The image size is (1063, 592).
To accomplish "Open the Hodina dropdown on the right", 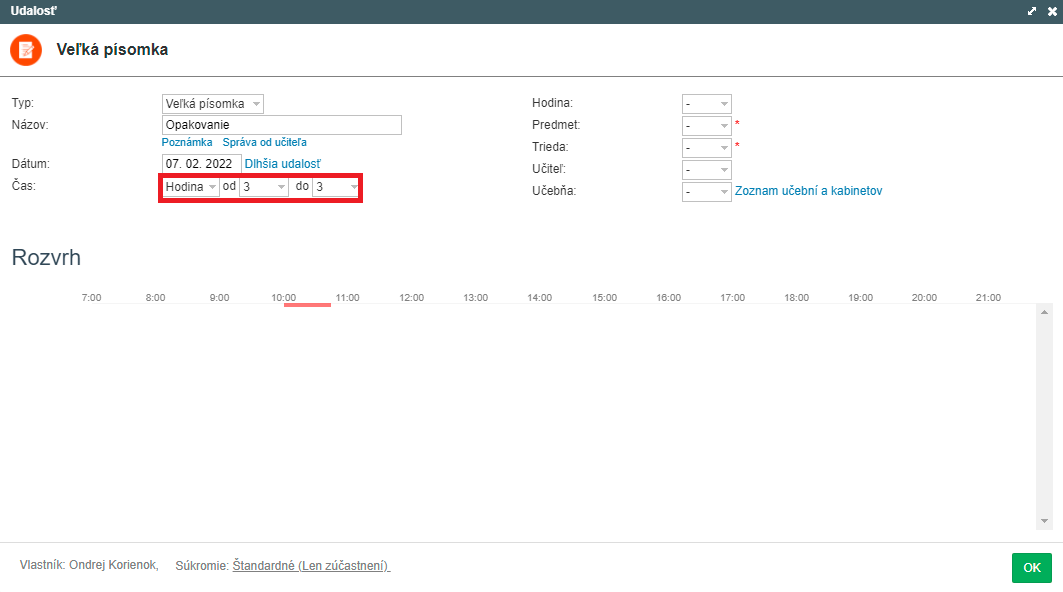I will (x=706, y=104).
